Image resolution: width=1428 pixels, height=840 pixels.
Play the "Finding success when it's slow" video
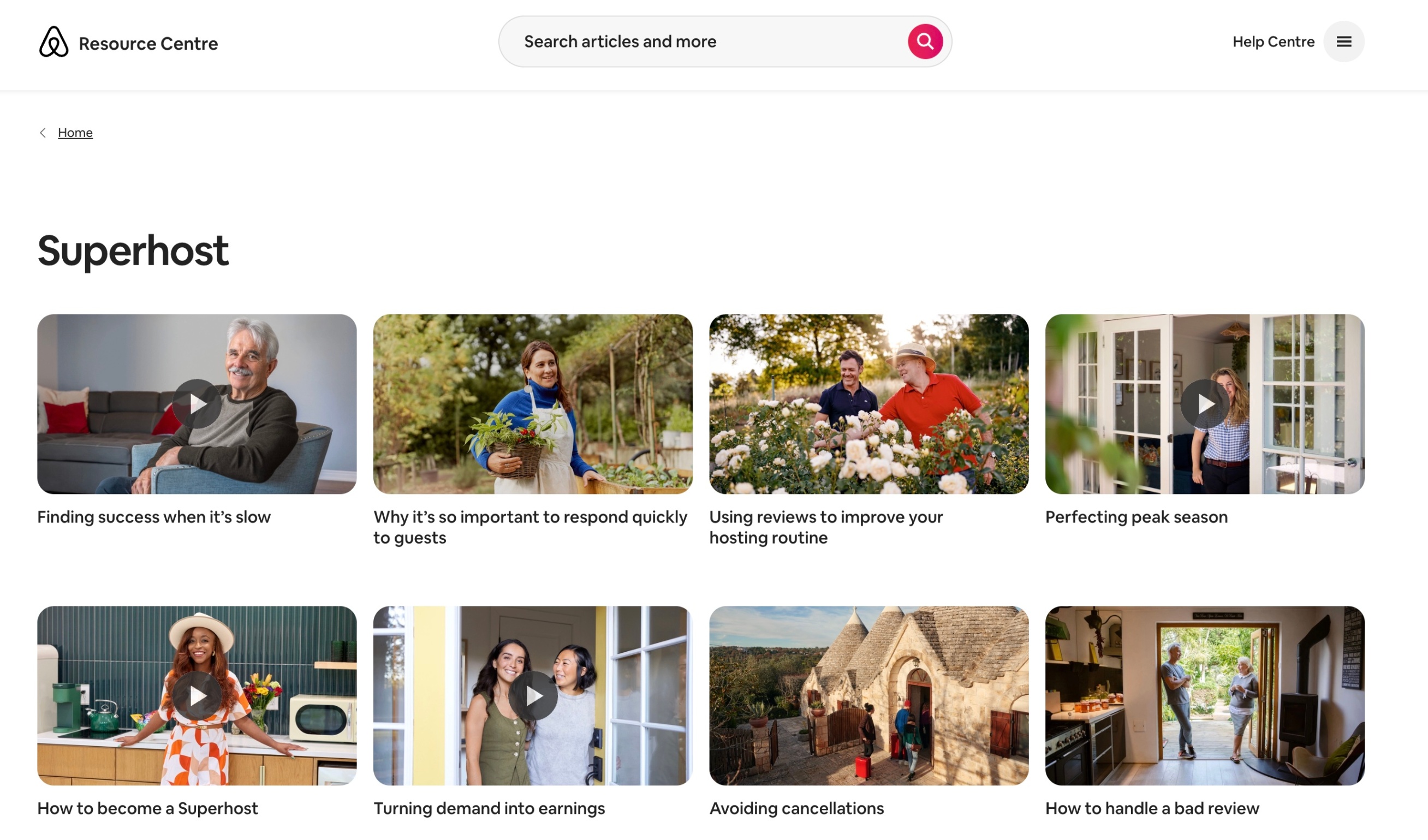[197, 403]
